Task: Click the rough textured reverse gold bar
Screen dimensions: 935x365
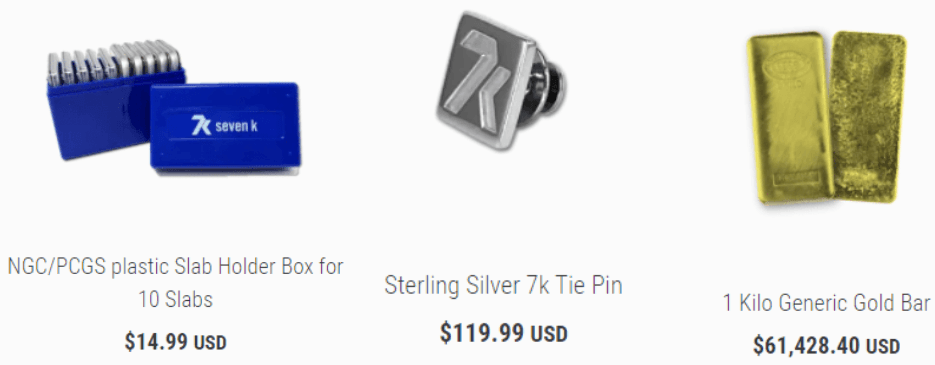Action: 868,116
